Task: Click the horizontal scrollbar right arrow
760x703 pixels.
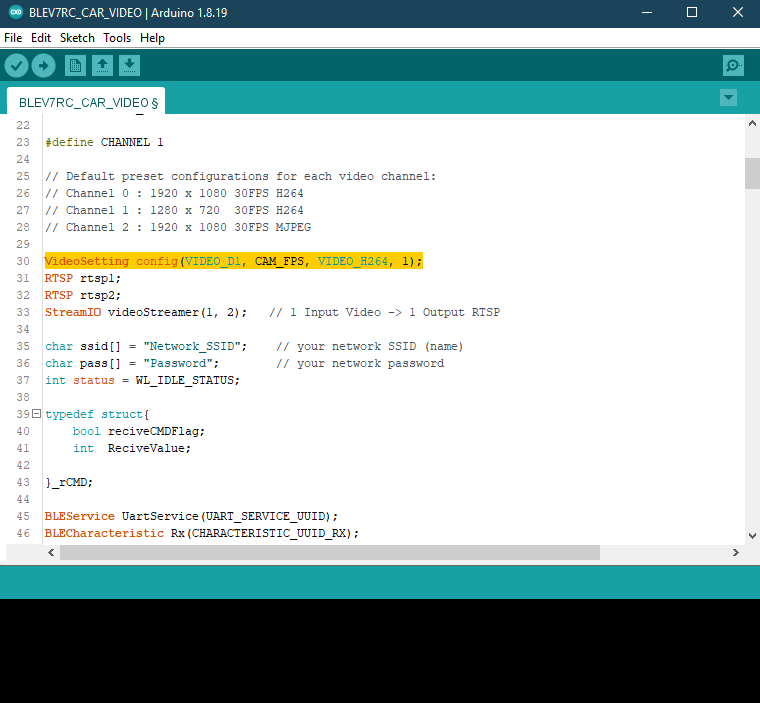Action: 736,552
